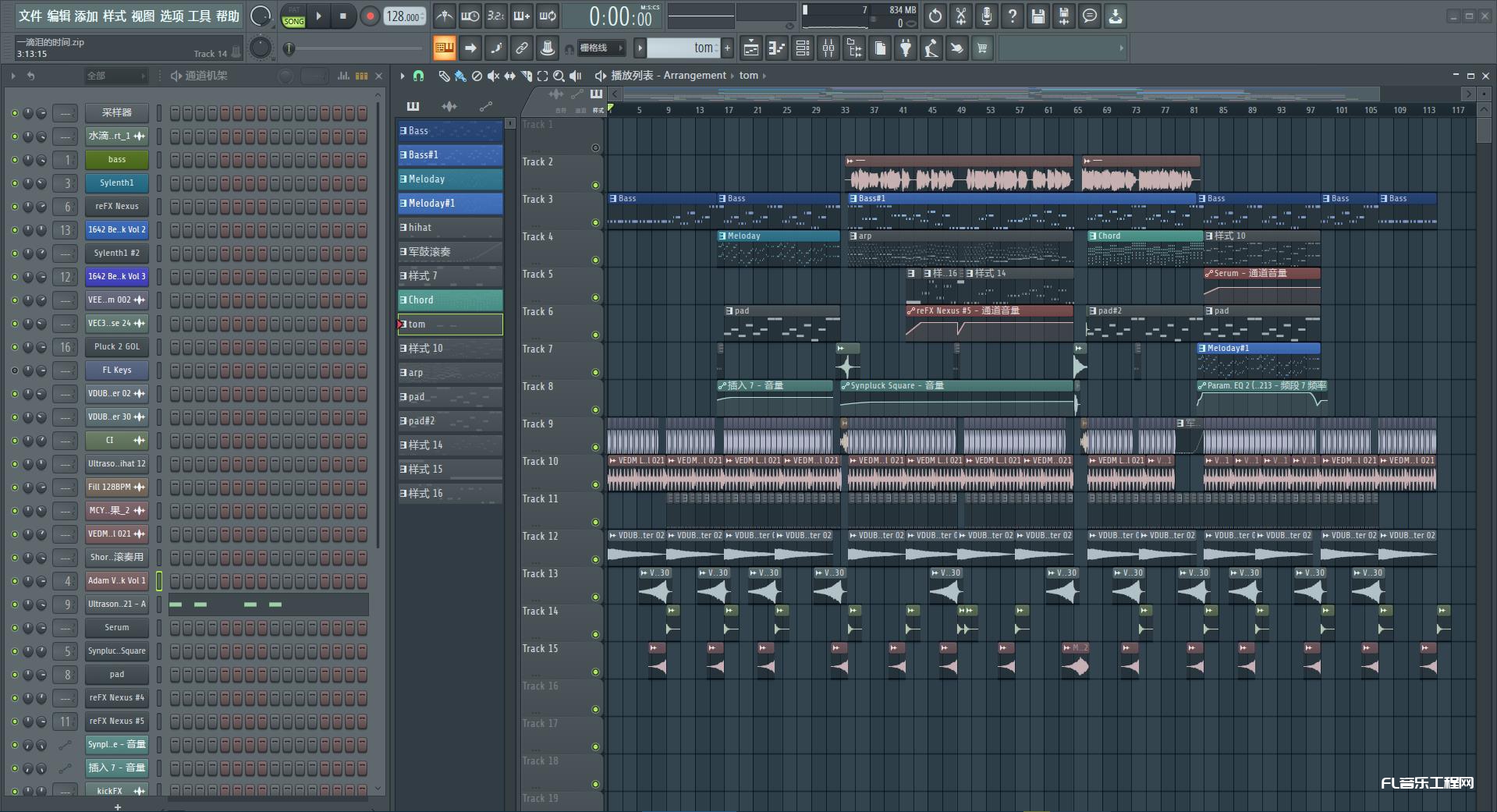Open the 视图 menu

point(143,16)
